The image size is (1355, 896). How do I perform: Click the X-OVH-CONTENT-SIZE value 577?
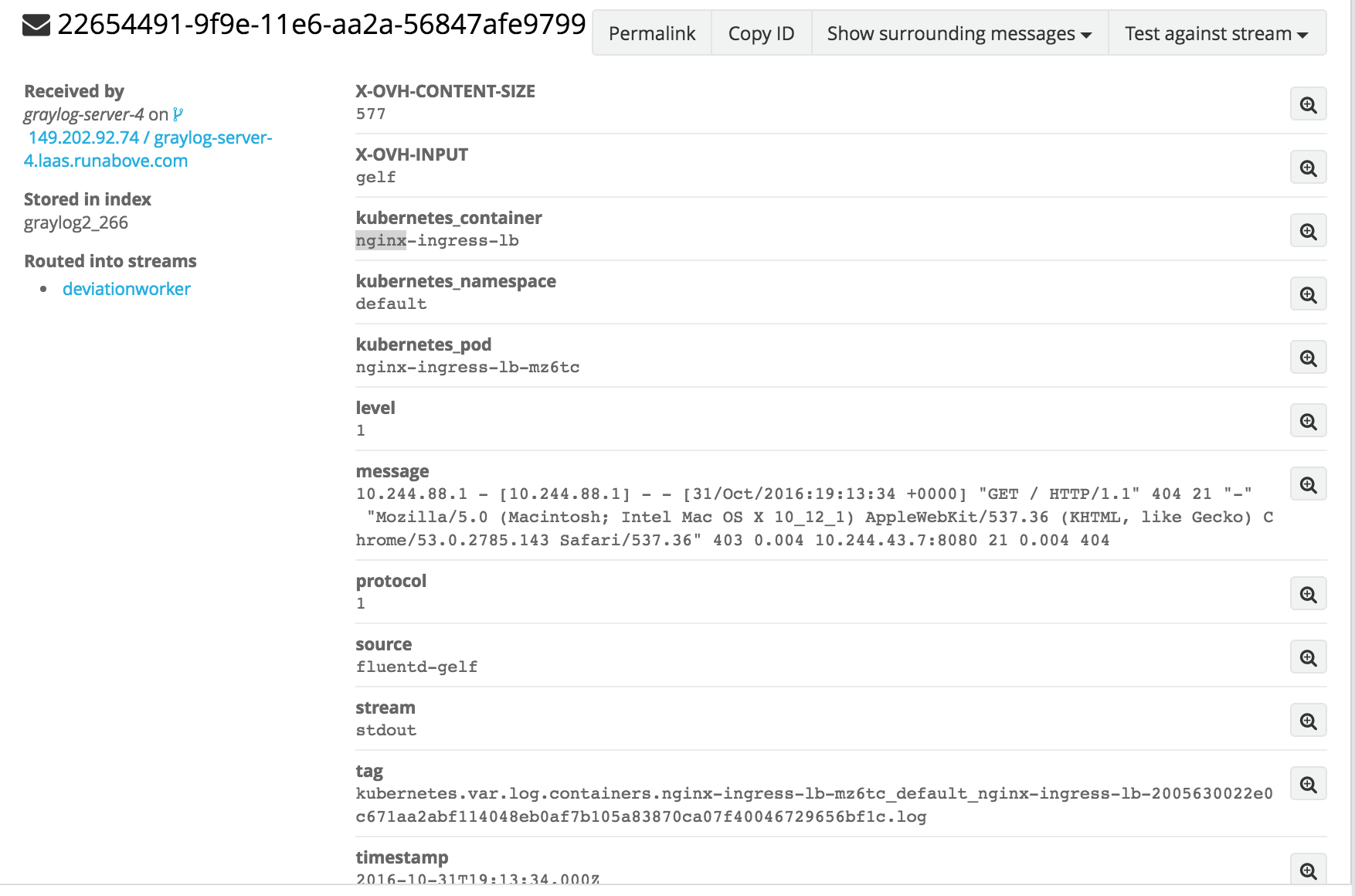coord(371,114)
